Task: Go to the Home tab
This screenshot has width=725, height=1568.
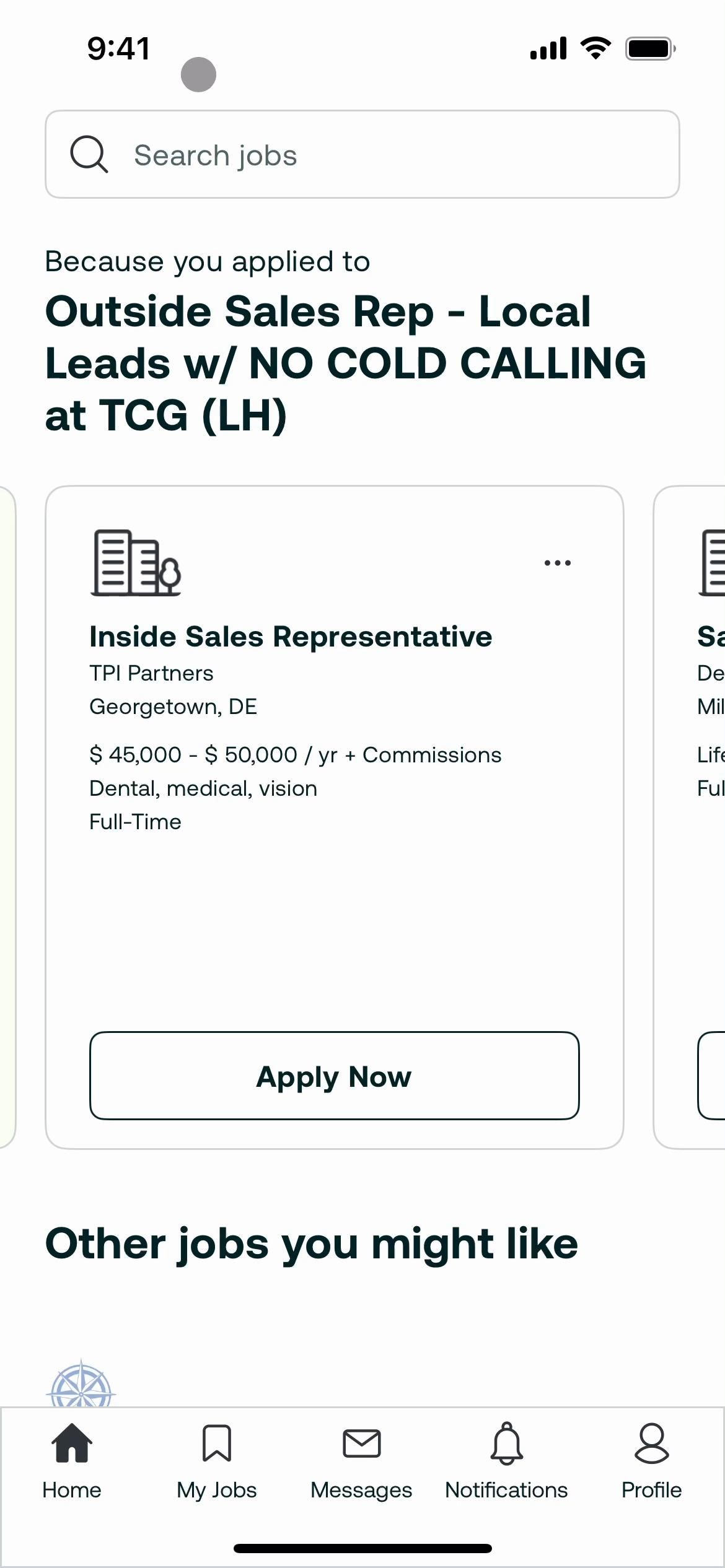Action: 72,1461
